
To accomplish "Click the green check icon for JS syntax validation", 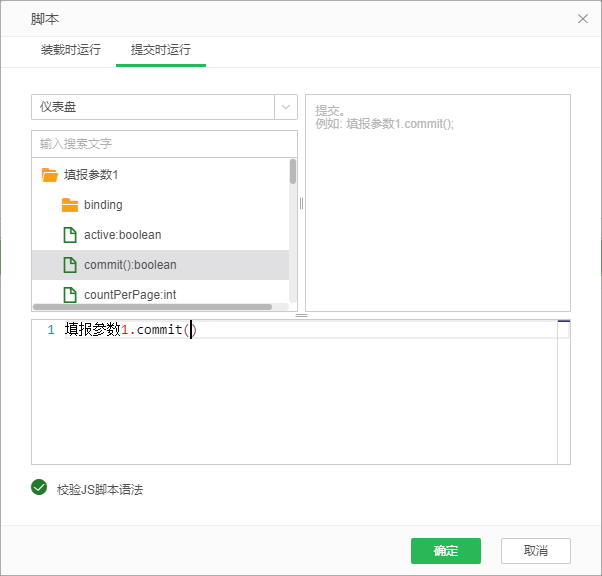I will 39,488.
